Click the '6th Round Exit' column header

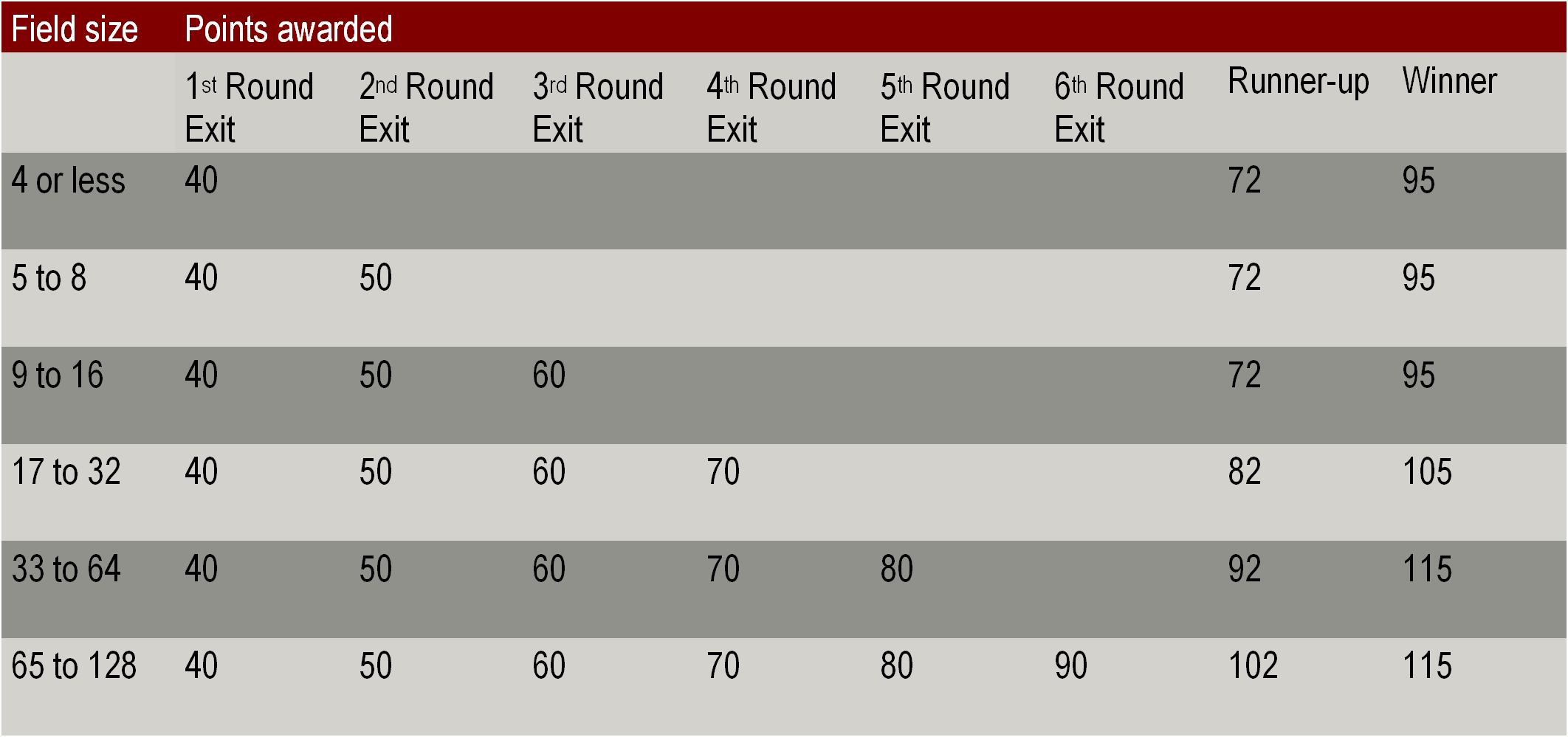pos(1118,107)
